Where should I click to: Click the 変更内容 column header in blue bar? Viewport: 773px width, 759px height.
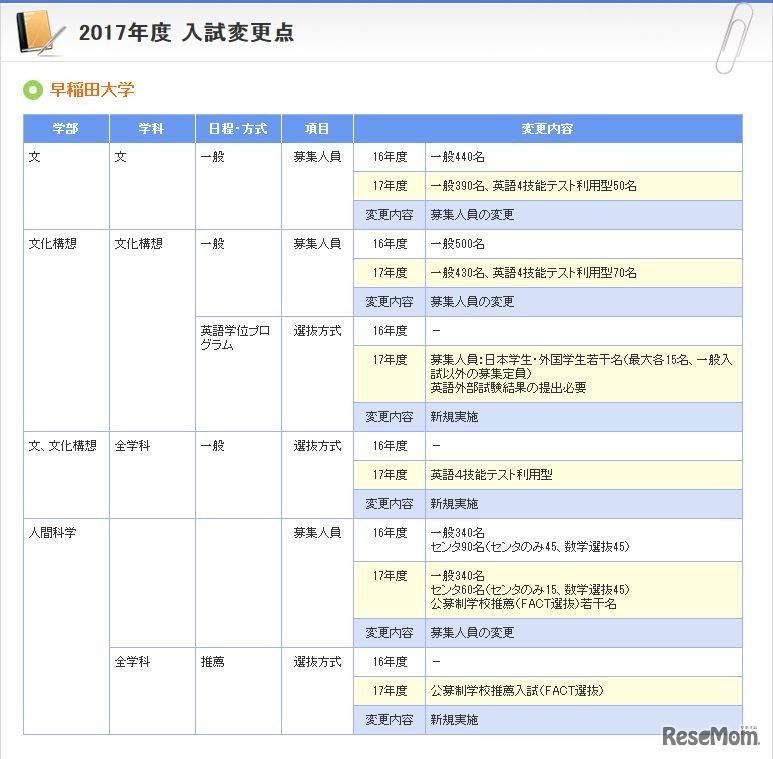(548, 129)
